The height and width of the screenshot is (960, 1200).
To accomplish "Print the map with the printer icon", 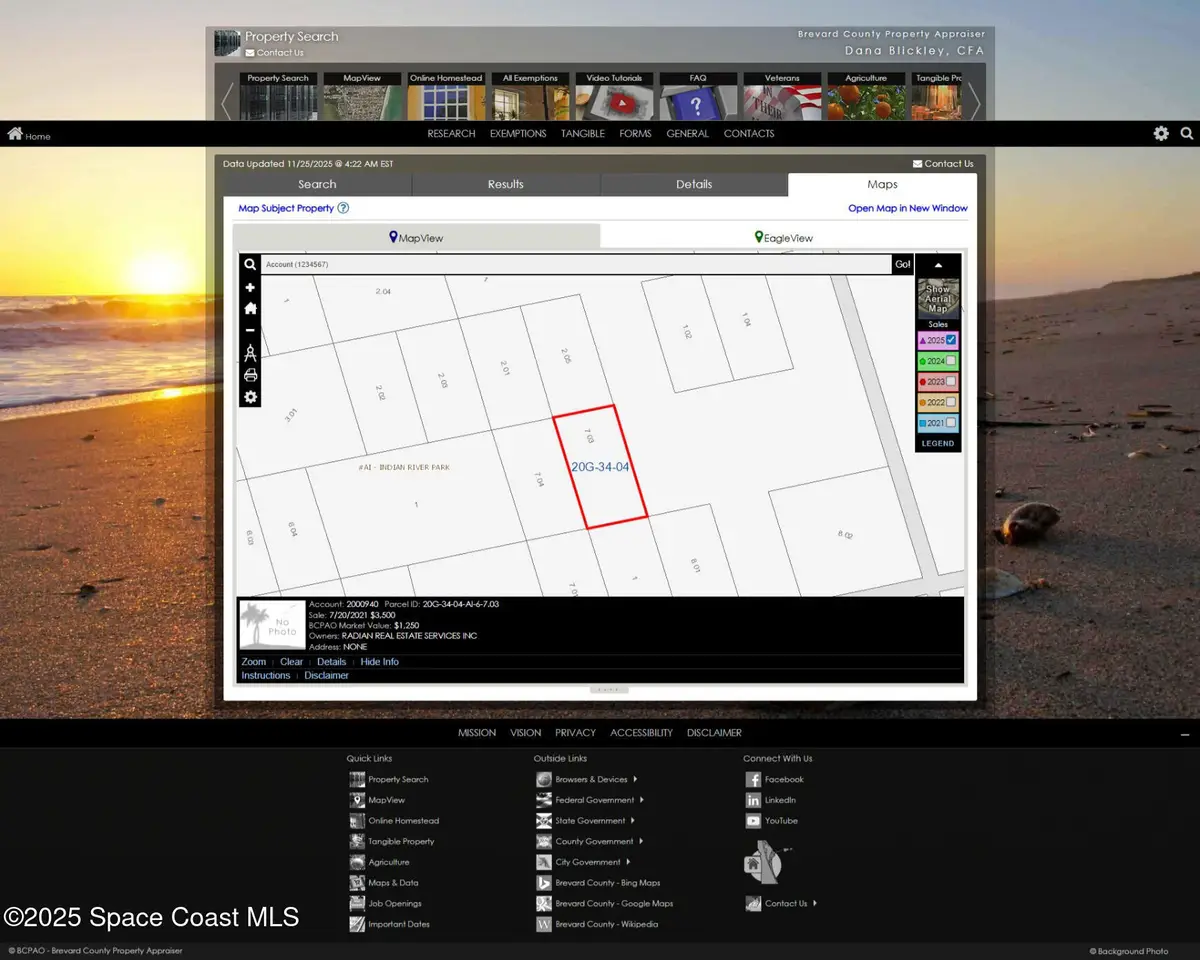I will point(249,375).
